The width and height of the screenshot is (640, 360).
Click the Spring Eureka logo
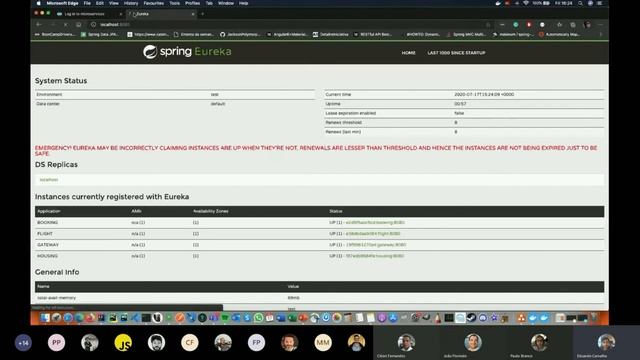[x=187, y=52]
